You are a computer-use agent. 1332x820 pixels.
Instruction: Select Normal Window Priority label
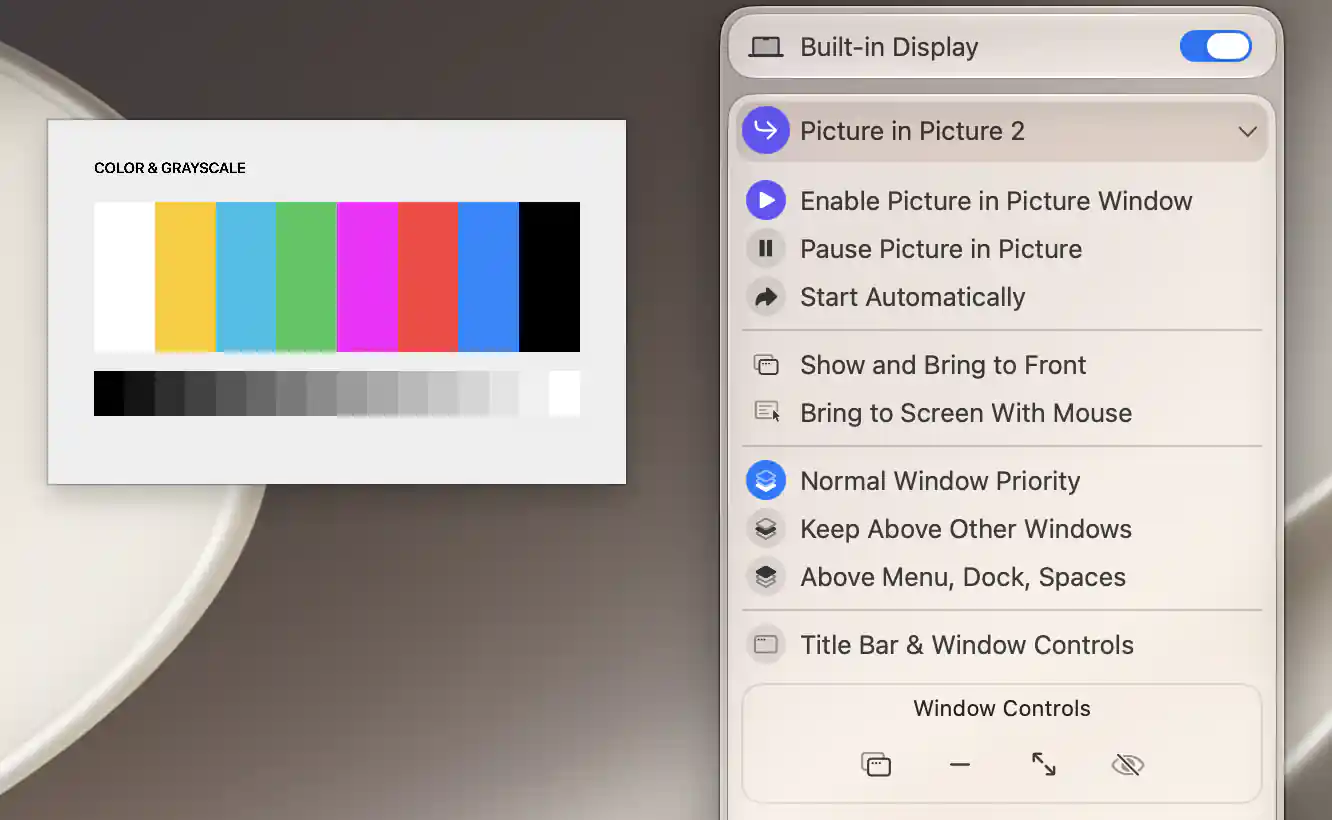tap(940, 481)
